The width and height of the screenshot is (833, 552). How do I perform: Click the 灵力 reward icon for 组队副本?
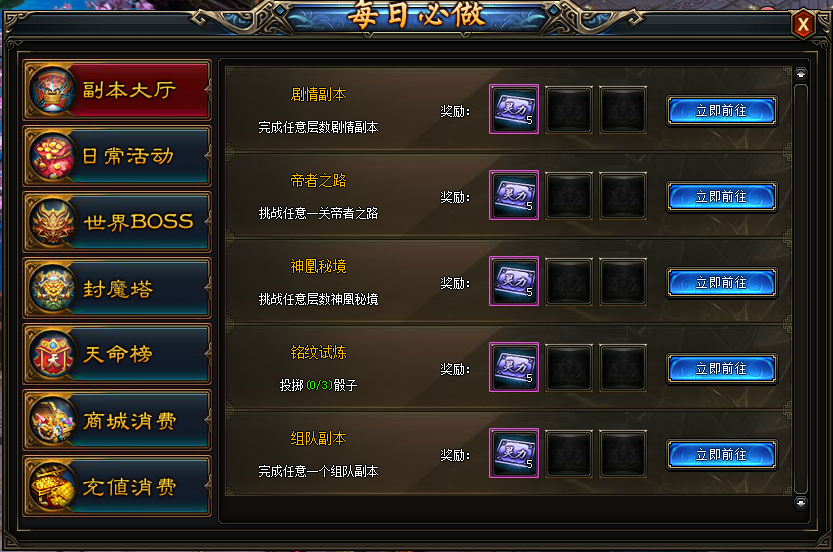pos(514,453)
